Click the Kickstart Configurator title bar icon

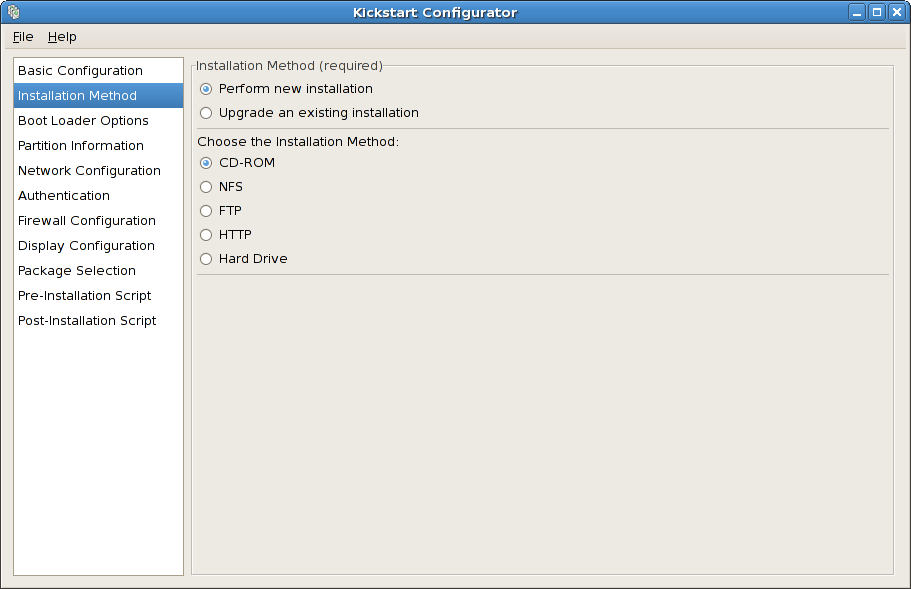coord(13,12)
